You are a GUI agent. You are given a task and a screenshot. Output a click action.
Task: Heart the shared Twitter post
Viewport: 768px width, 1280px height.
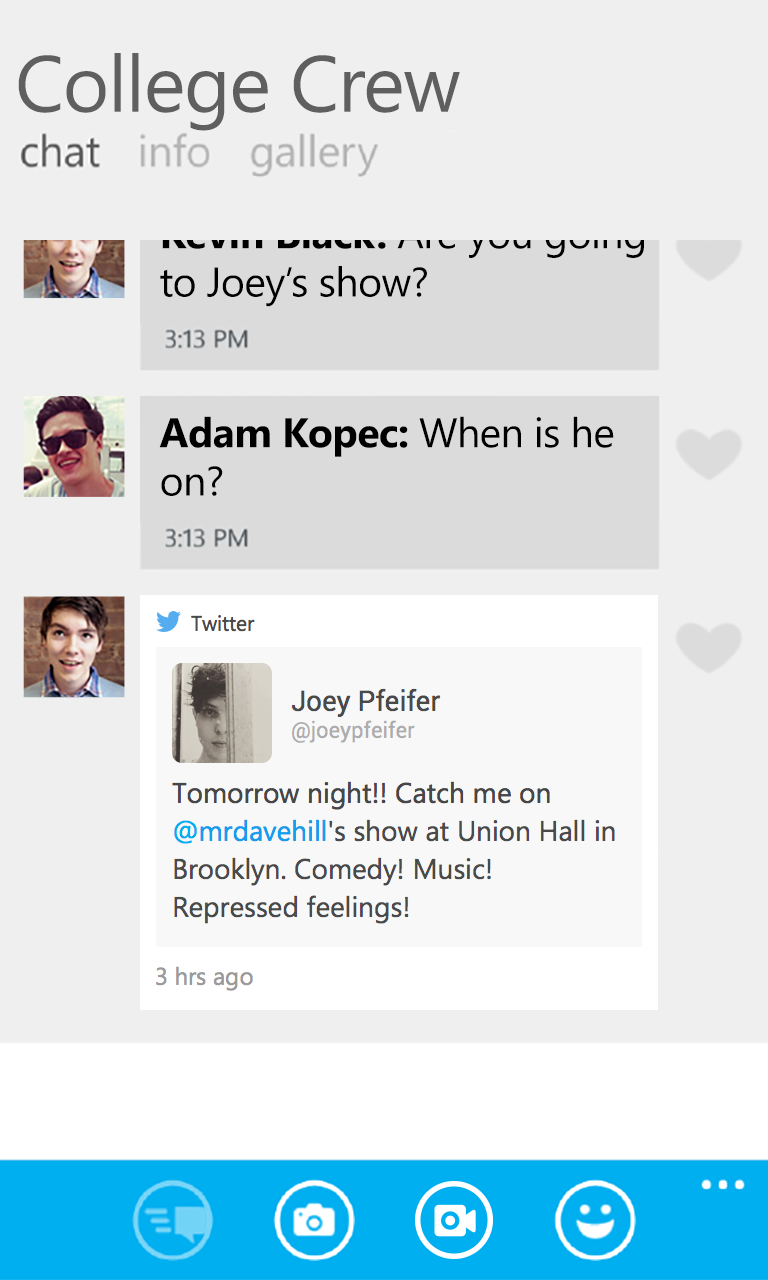(x=709, y=647)
